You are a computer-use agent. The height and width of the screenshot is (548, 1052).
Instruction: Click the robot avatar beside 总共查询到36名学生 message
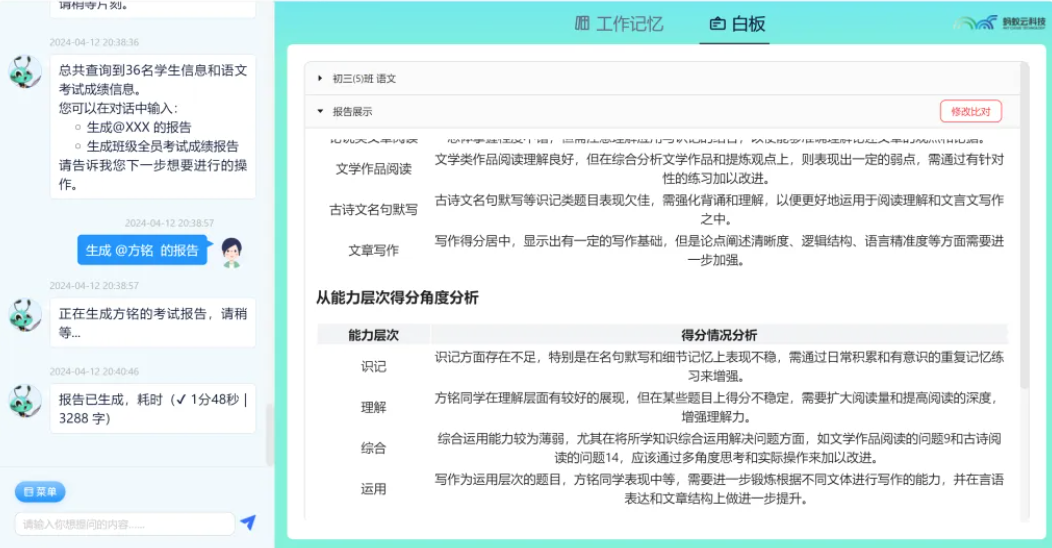tap(24, 72)
